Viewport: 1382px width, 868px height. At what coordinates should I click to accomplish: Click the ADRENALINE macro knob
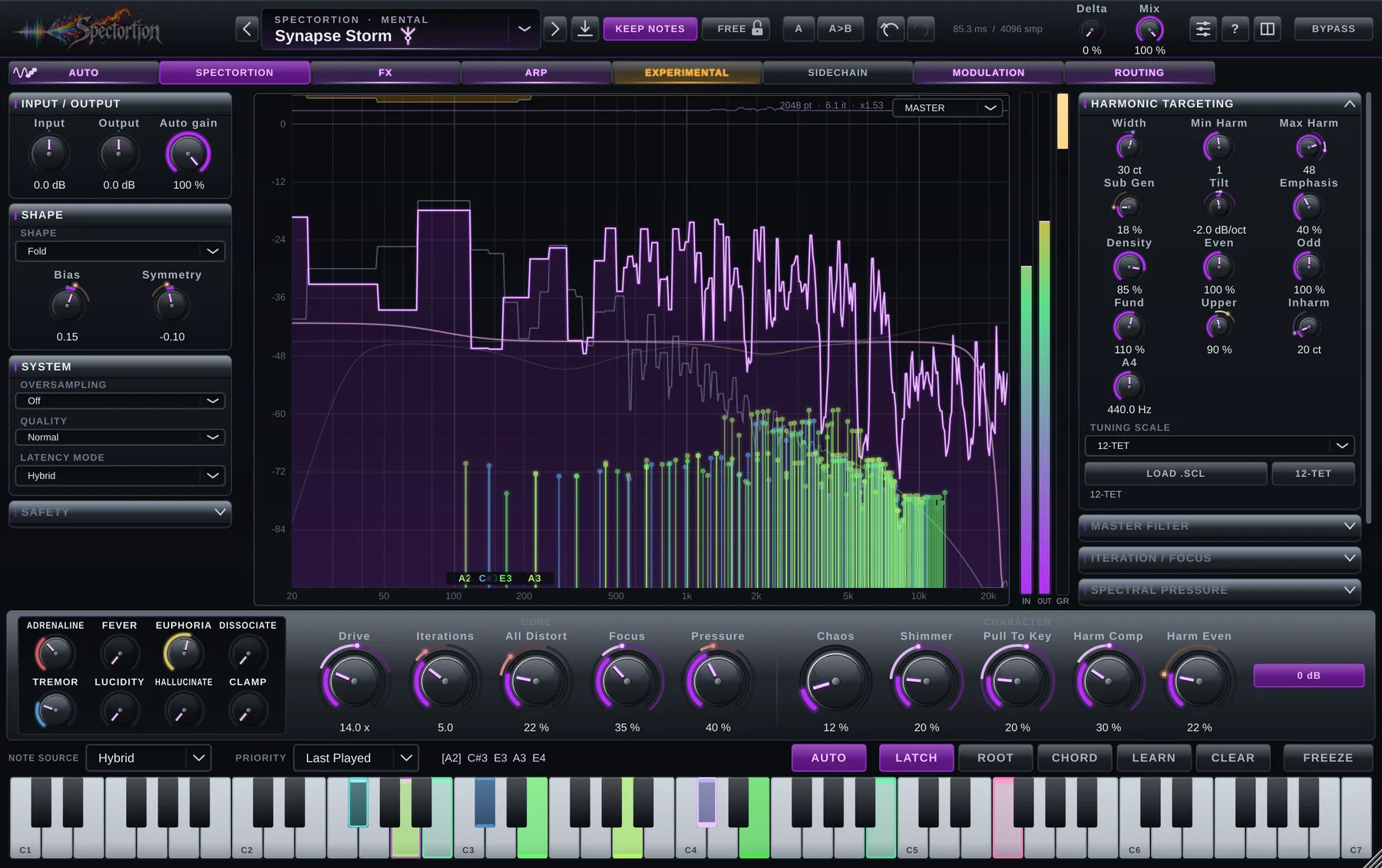[x=55, y=654]
